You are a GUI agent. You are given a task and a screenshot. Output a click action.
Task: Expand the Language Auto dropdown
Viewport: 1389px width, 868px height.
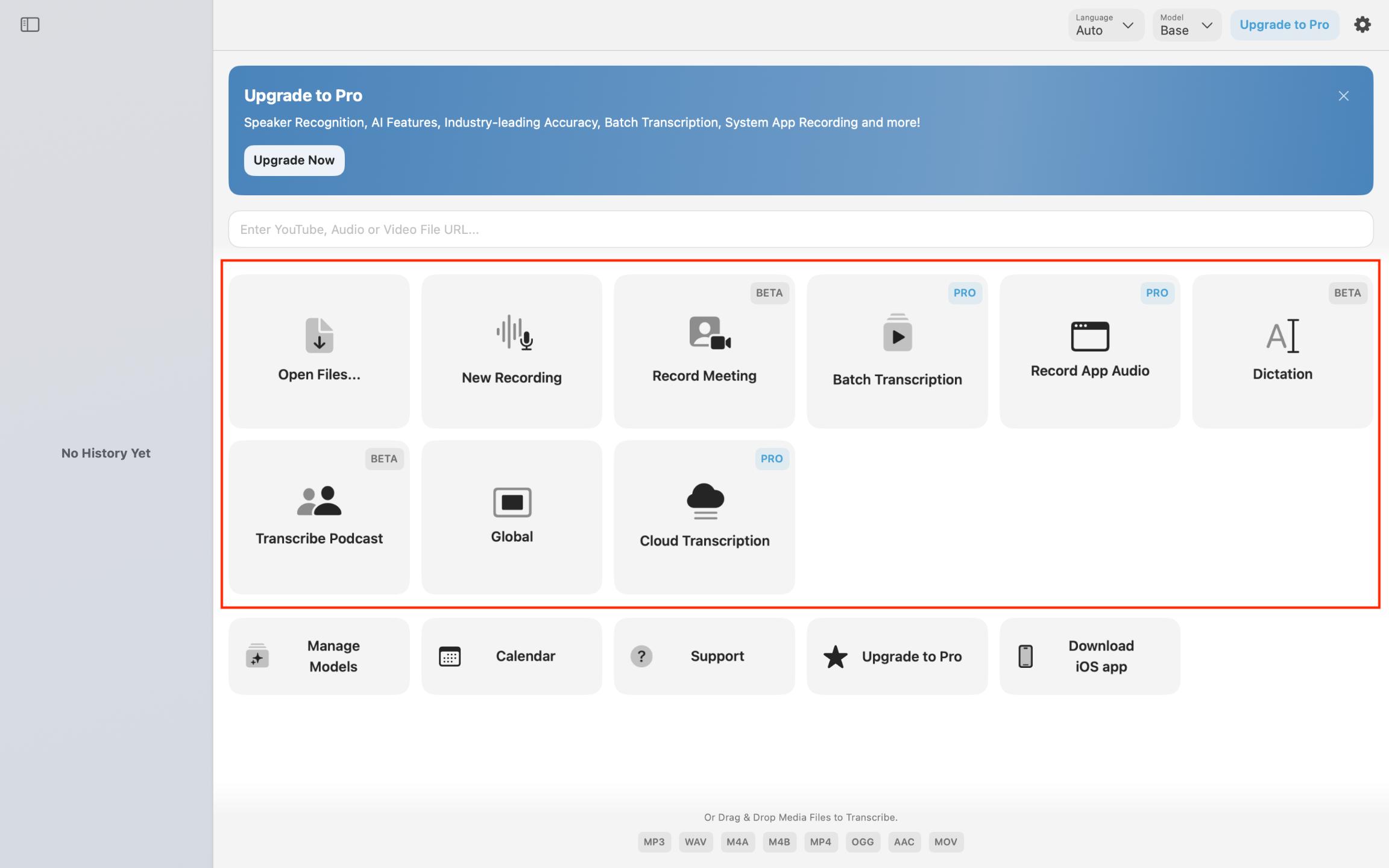click(x=1106, y=25)
